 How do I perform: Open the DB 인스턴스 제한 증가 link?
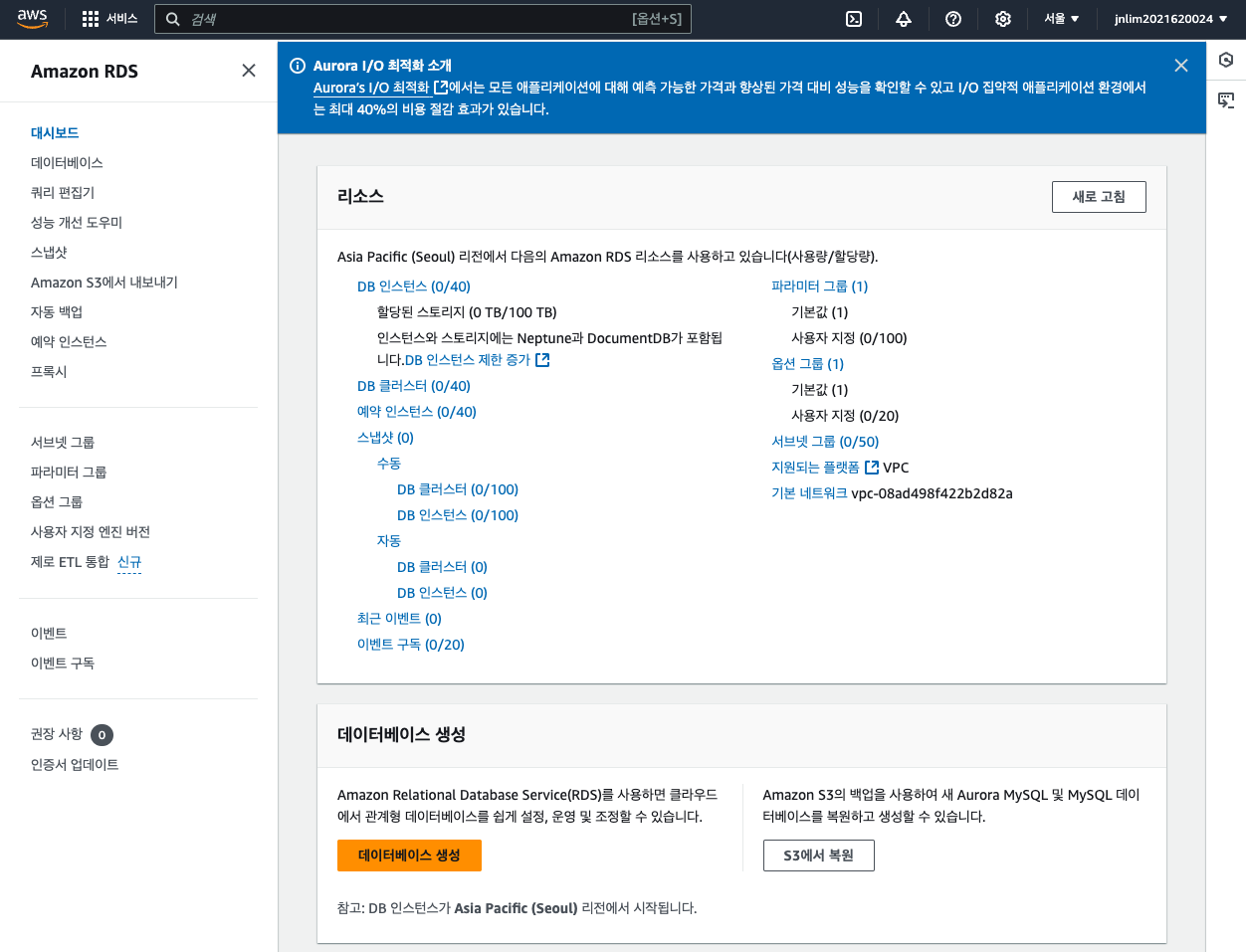click(468, 360)
